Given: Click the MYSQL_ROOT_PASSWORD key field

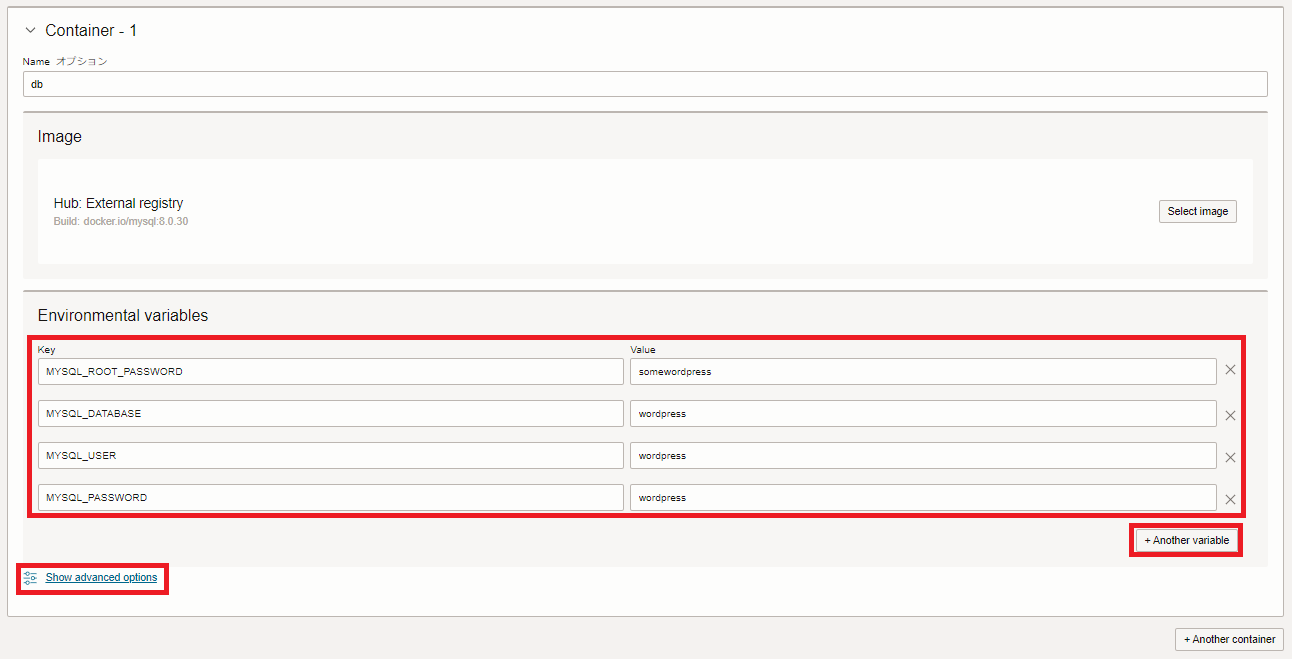Looking at the screenshot, I should point(330,371).
